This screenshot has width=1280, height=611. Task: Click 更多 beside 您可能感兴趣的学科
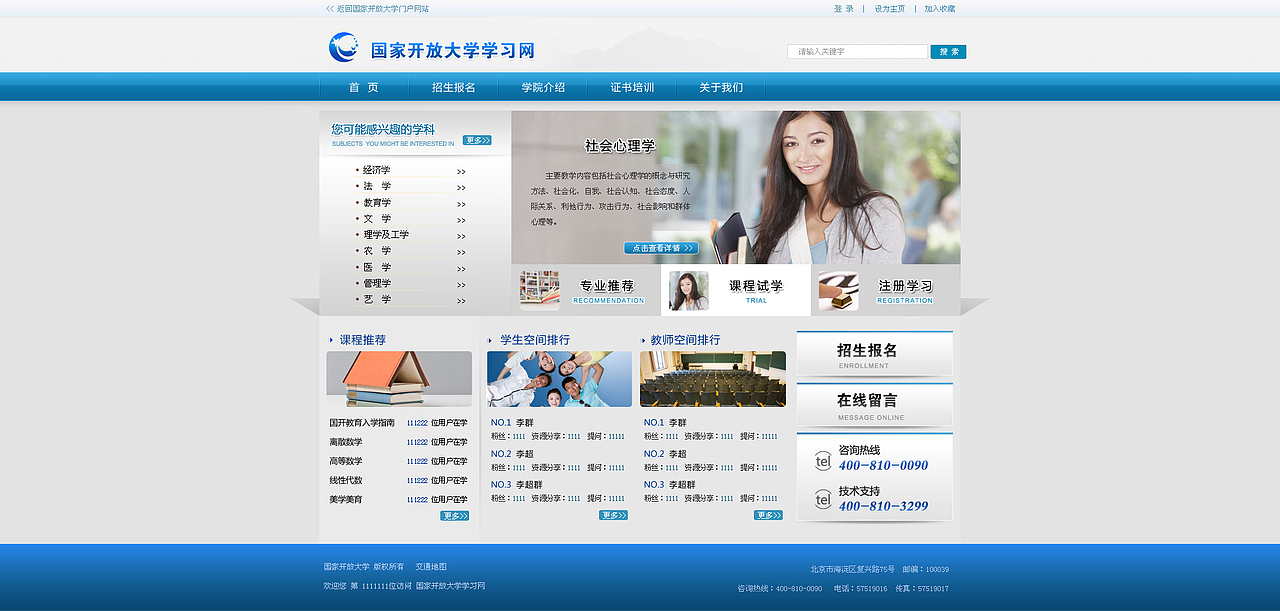[x=477, y=141]
